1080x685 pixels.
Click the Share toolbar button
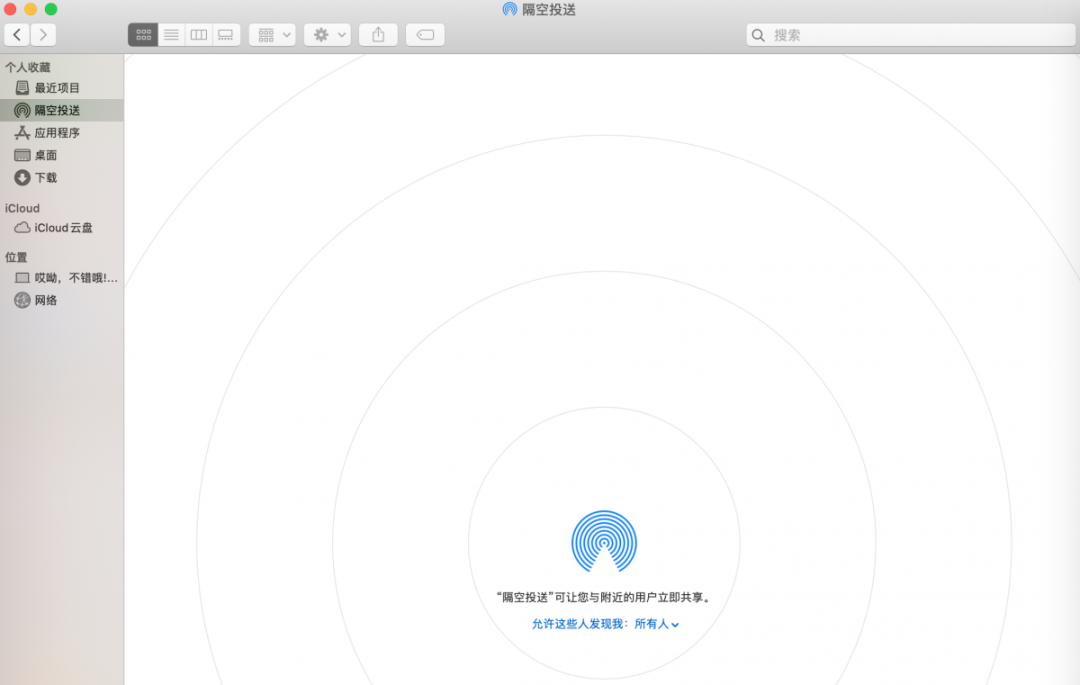(x=378, y=34)
